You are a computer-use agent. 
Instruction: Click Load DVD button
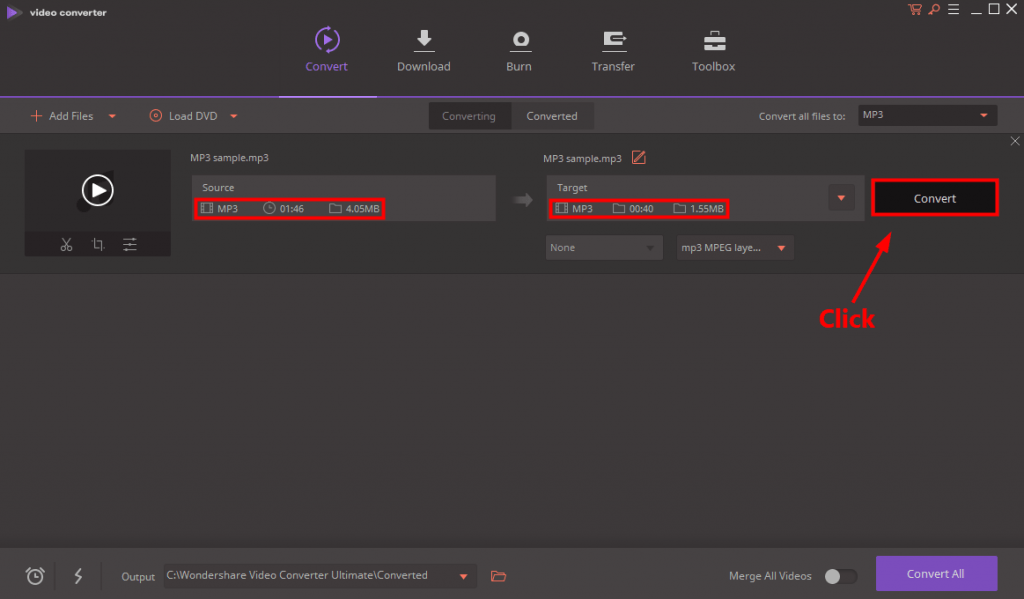184,116
